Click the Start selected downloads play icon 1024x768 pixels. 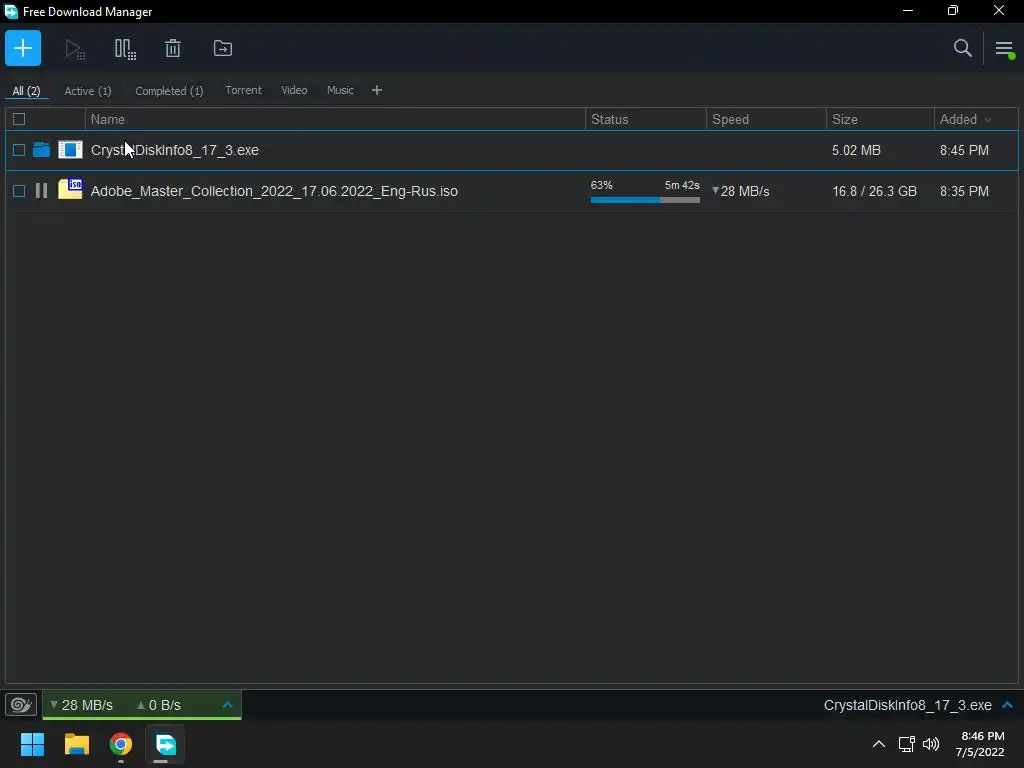tap(74, 49)
